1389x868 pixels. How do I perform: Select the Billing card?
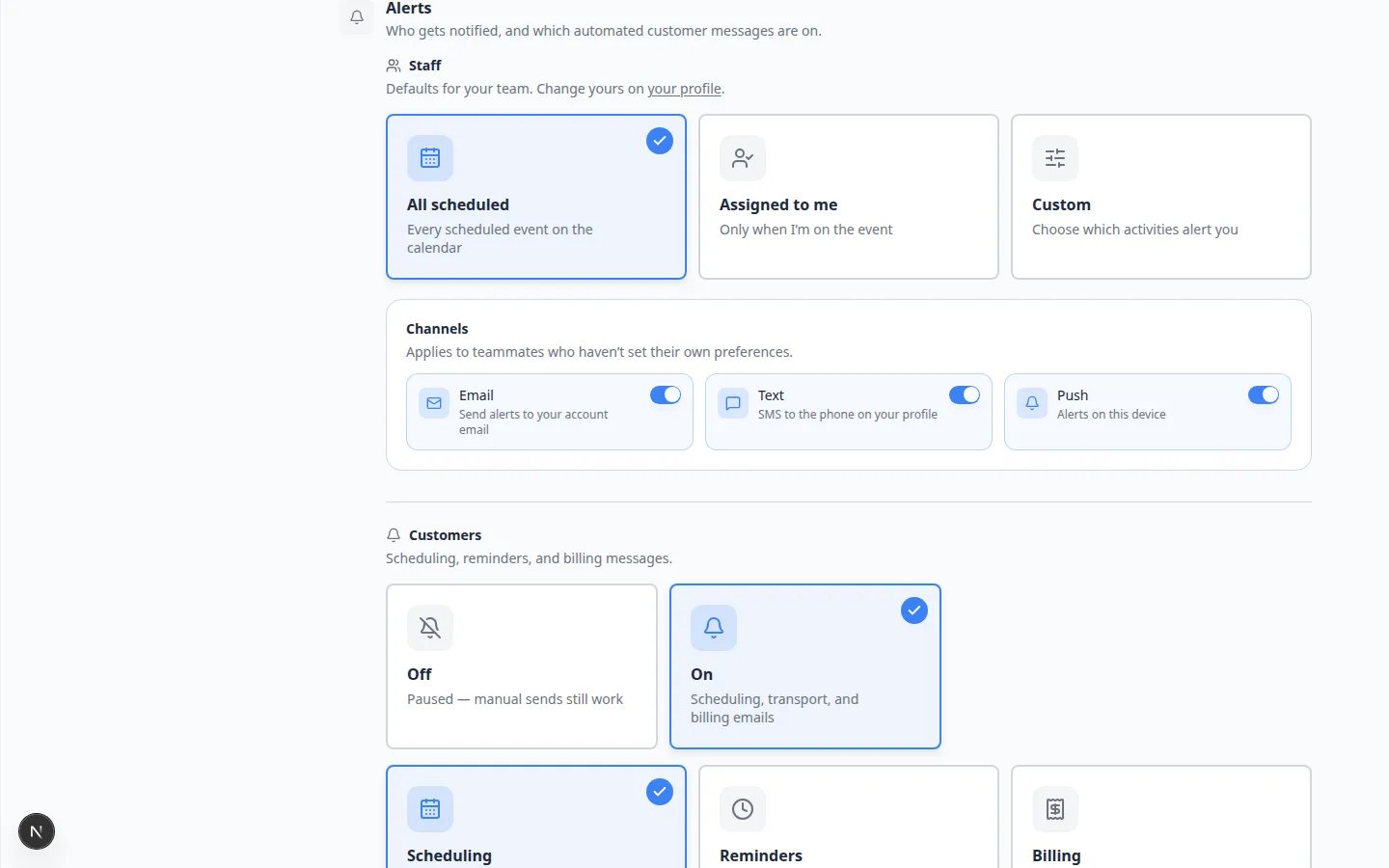1161,817
